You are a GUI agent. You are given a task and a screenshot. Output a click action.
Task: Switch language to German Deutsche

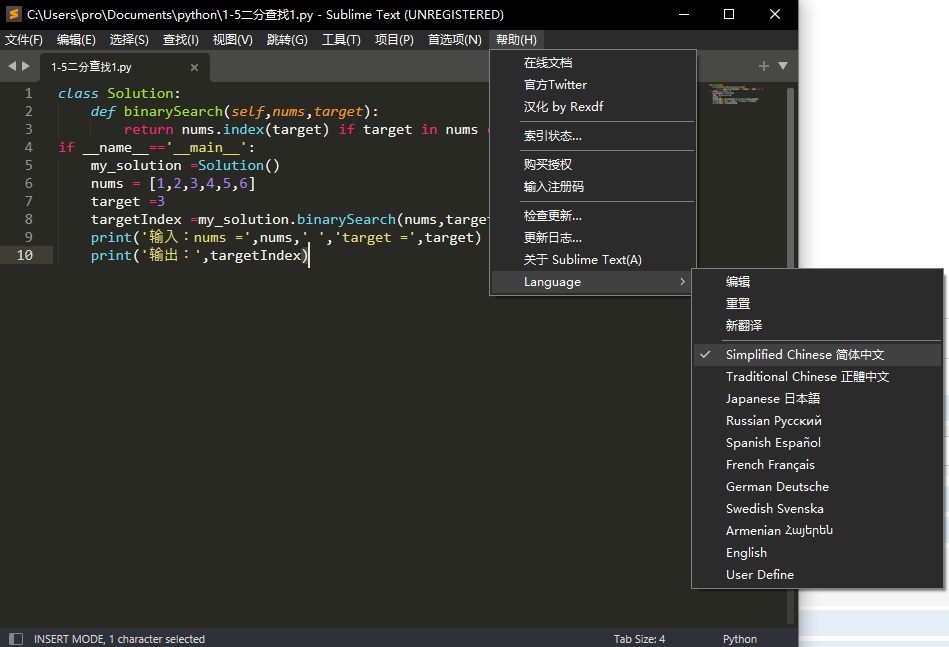point(817,487)
